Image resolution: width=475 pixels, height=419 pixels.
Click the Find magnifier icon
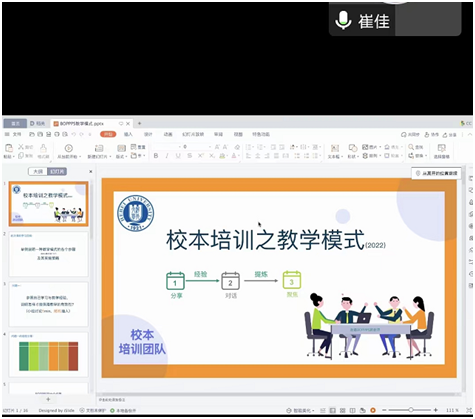(x=411, y=147)
